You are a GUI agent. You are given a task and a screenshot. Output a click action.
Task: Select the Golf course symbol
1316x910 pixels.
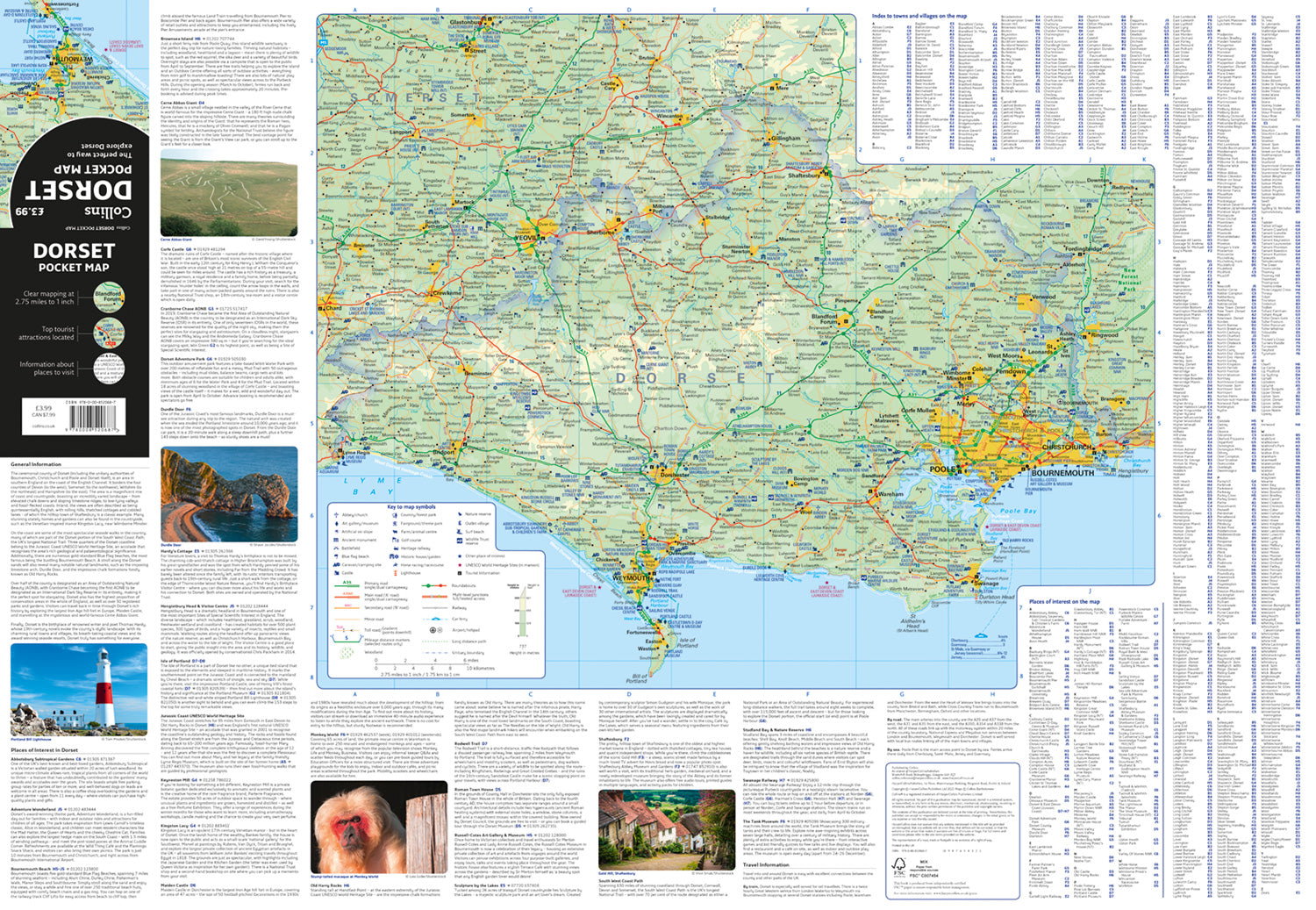point(395,540)
